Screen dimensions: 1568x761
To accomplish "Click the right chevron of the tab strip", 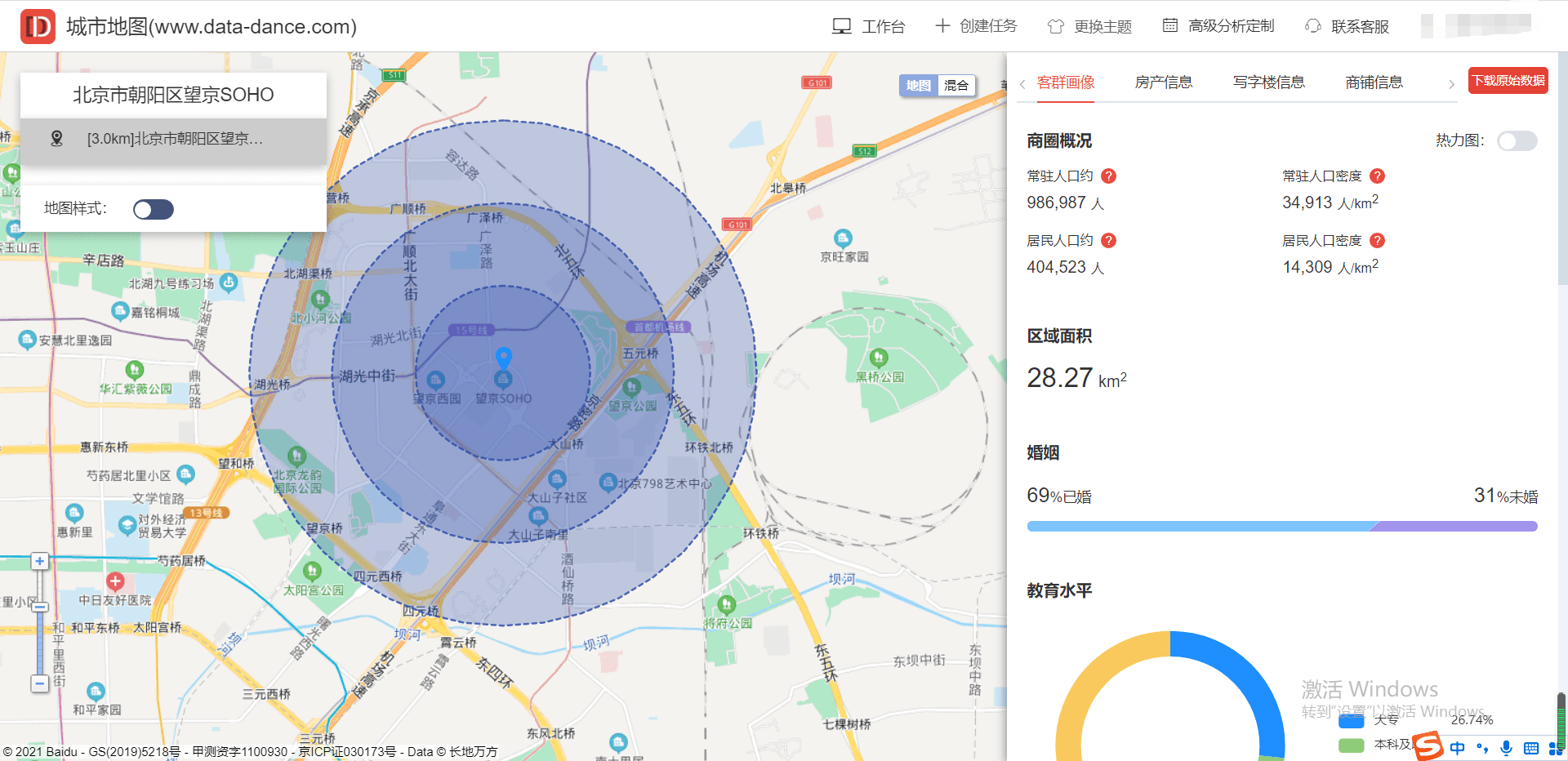I will 1451,84.
